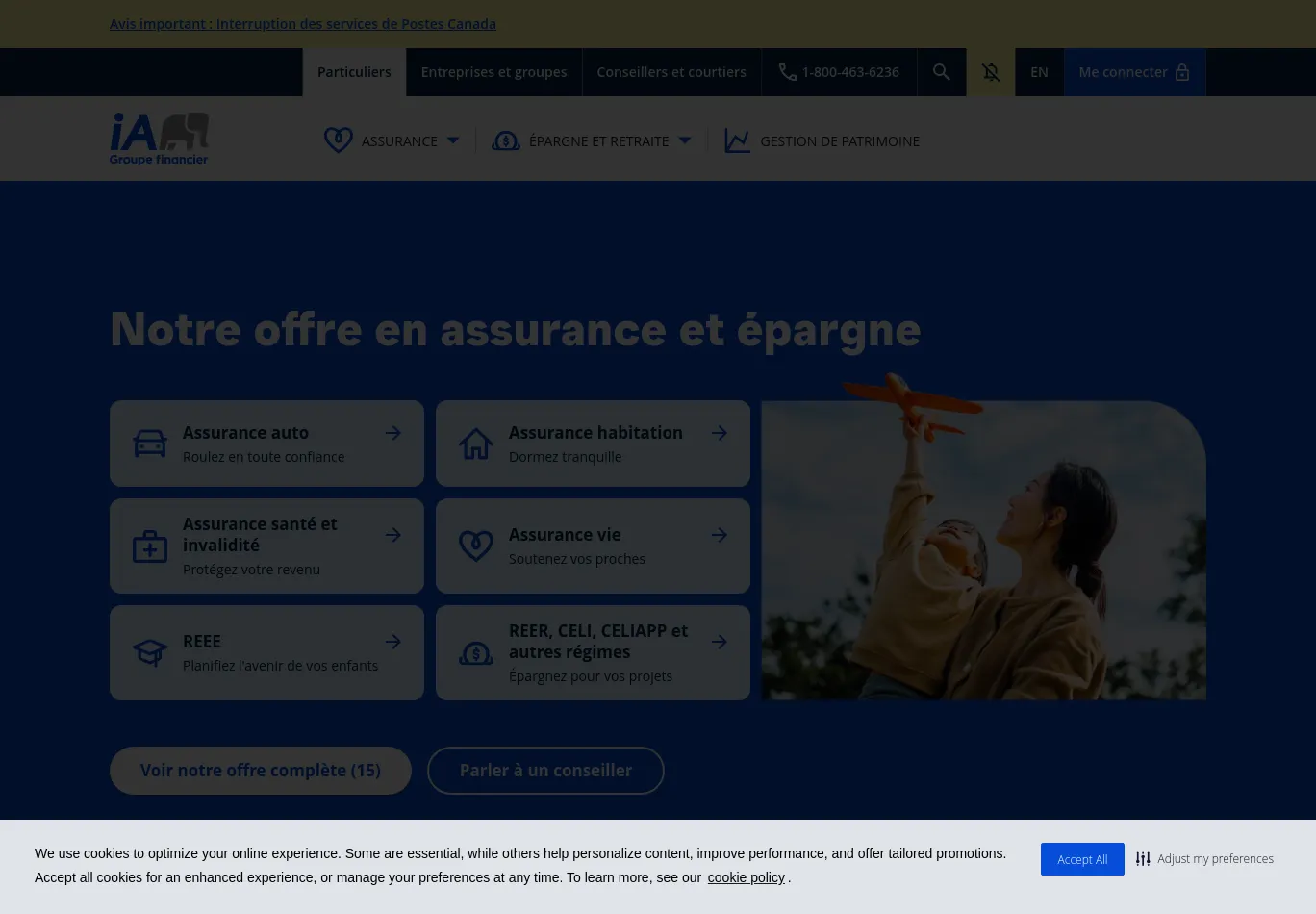The image size is (1316, 914).
Task: Open the Postes Canada important notice link
Action: pyautogui.click(x=303, y=24)
